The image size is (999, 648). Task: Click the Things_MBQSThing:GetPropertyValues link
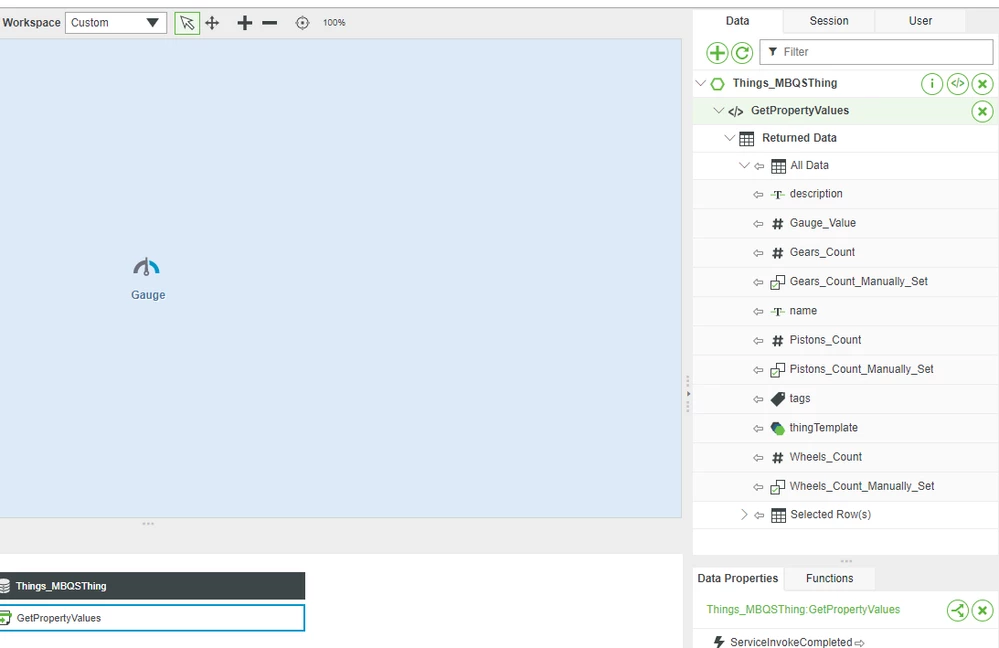tap(803, 610)
